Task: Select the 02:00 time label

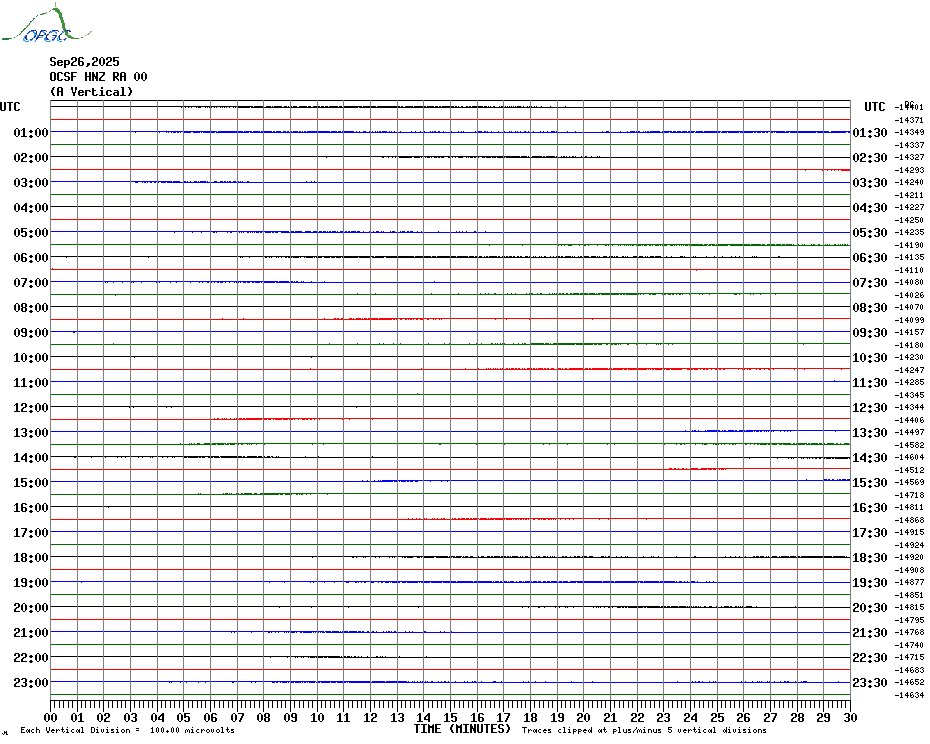Action: click(31, 157)
